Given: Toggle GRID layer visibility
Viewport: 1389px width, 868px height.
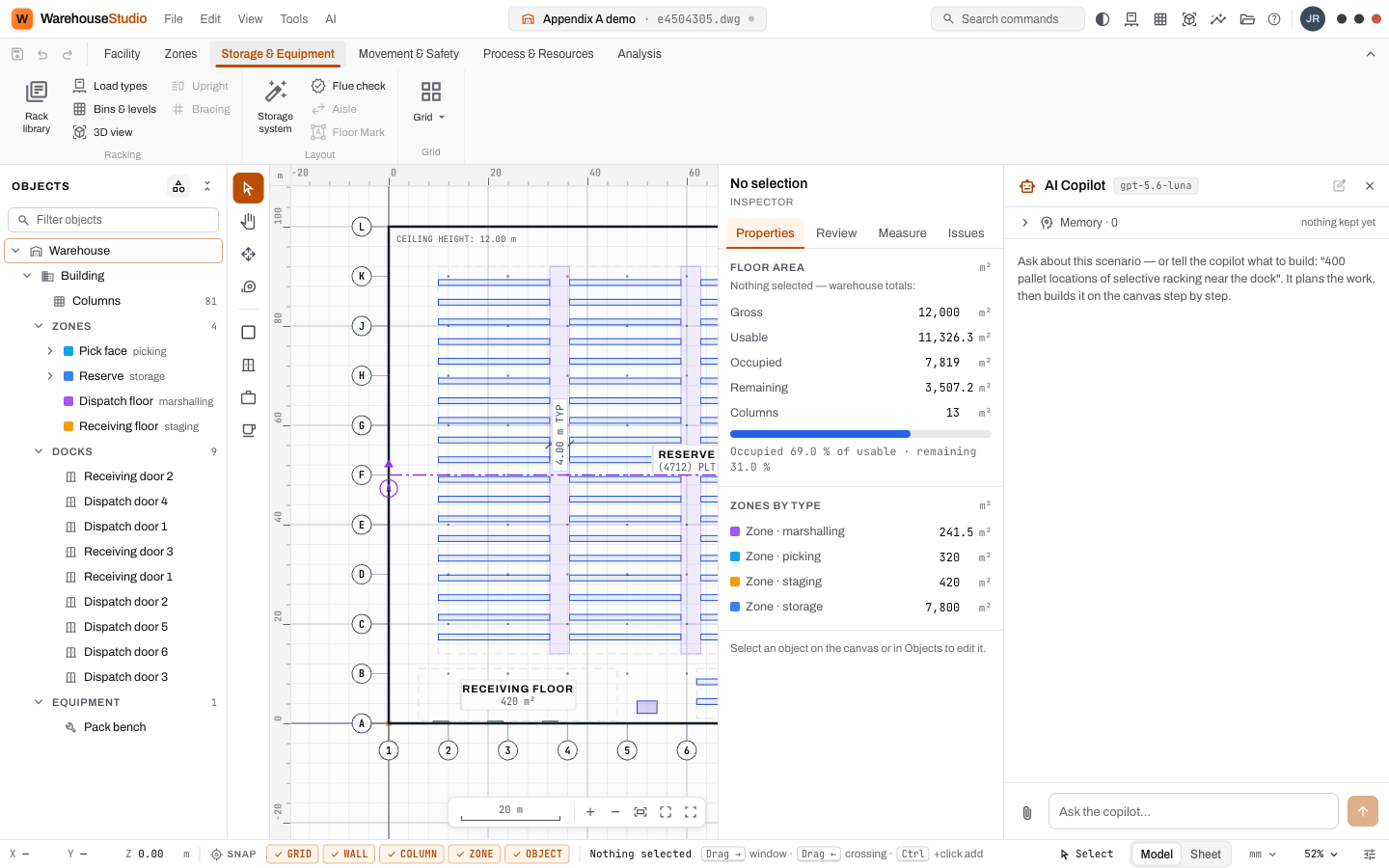Looking at the screenshot, I should click(292, 854).
